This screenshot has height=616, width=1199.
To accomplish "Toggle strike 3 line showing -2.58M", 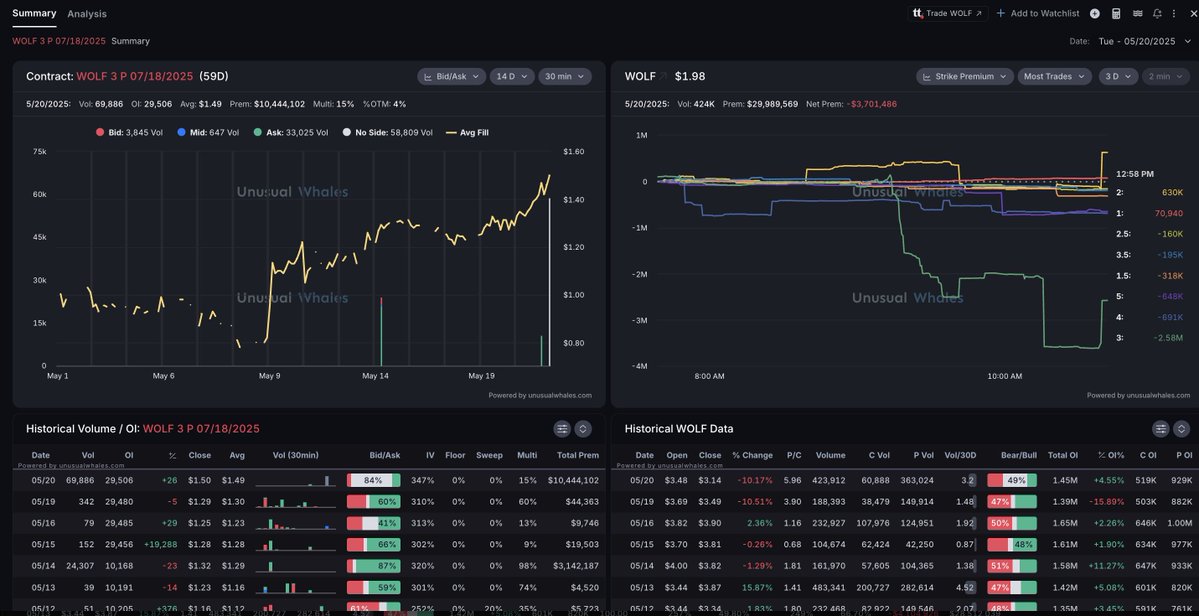I will pyautogui.click(x=1149, y=337).
